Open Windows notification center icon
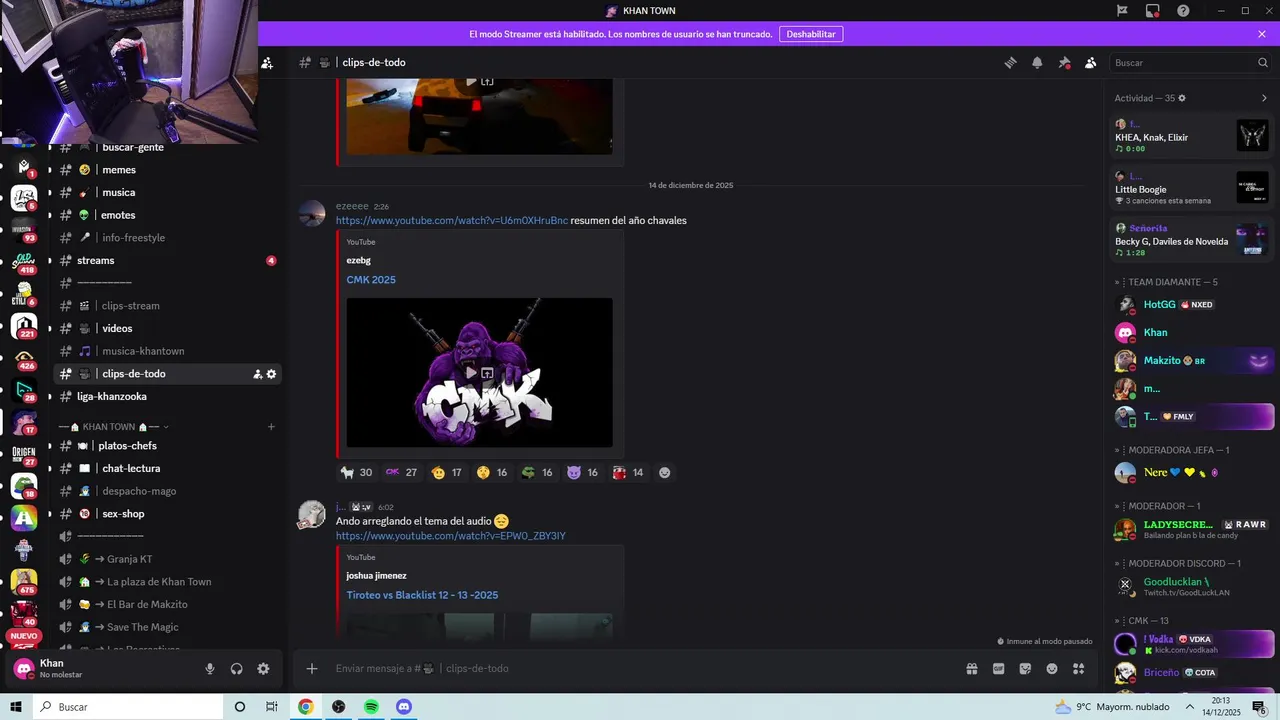 (1259, 707)
